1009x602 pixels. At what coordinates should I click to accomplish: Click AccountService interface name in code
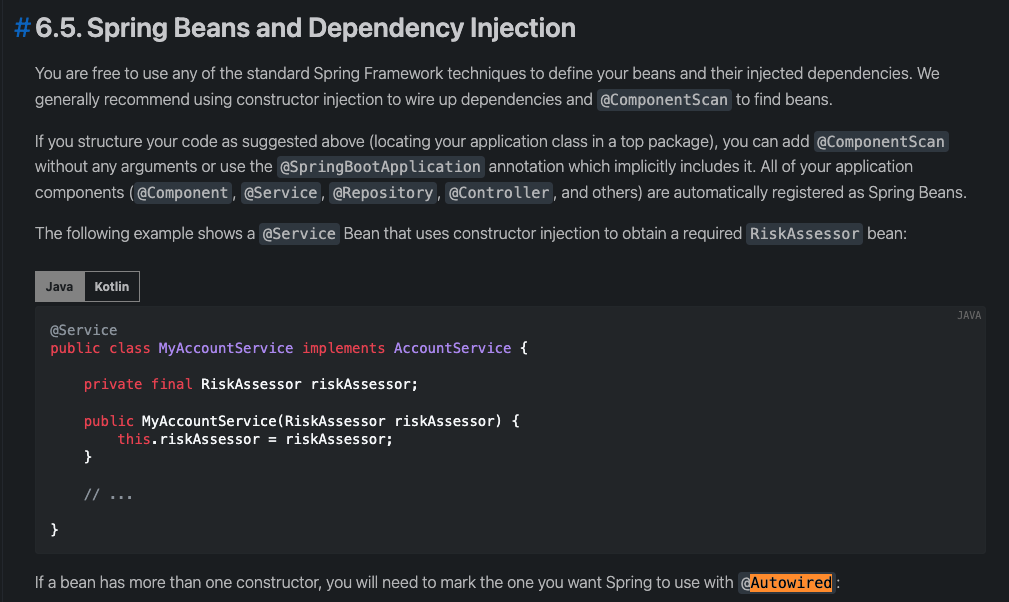pyautogui.click(x=452, y=348)
